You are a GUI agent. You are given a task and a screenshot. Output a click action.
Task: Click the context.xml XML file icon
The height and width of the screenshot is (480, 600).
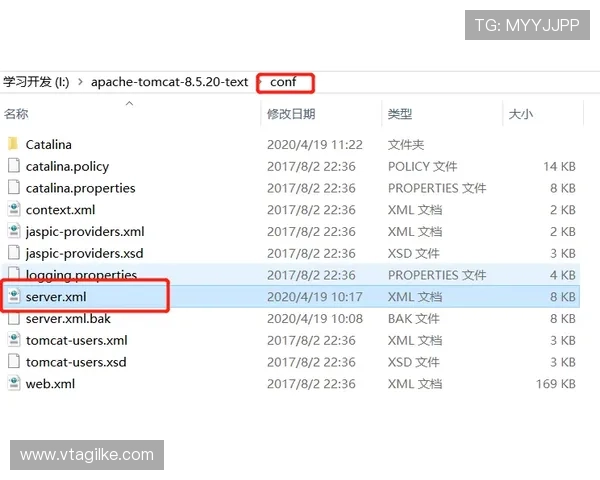pos(14,209)
